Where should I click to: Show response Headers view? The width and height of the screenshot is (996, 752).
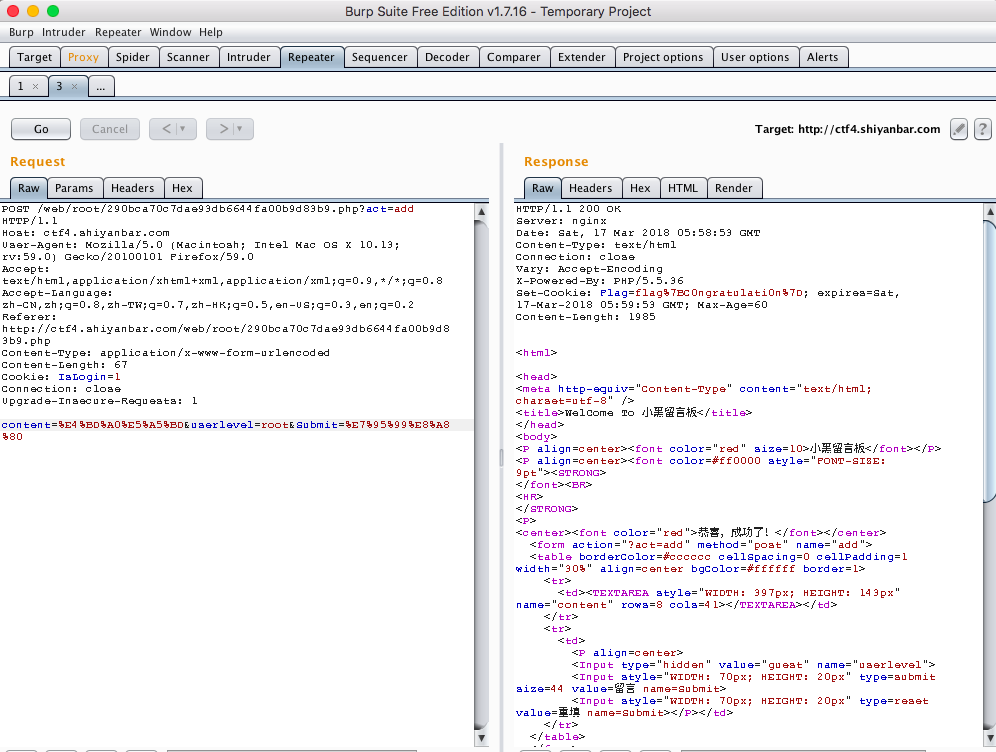pyautogui.click(x=591, y=188)
